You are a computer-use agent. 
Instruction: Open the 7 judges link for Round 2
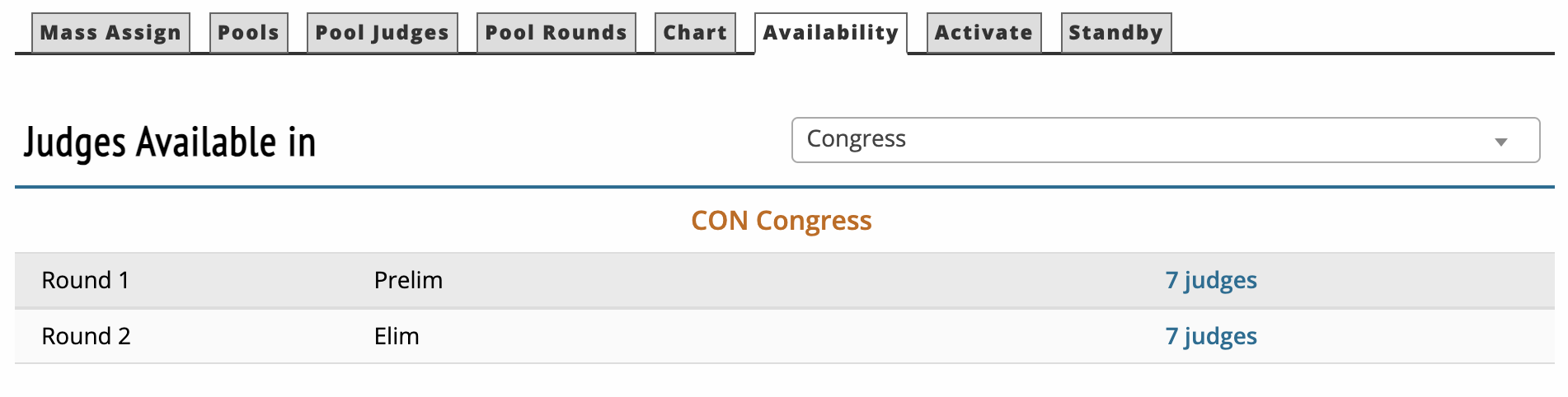[1210, 337]
